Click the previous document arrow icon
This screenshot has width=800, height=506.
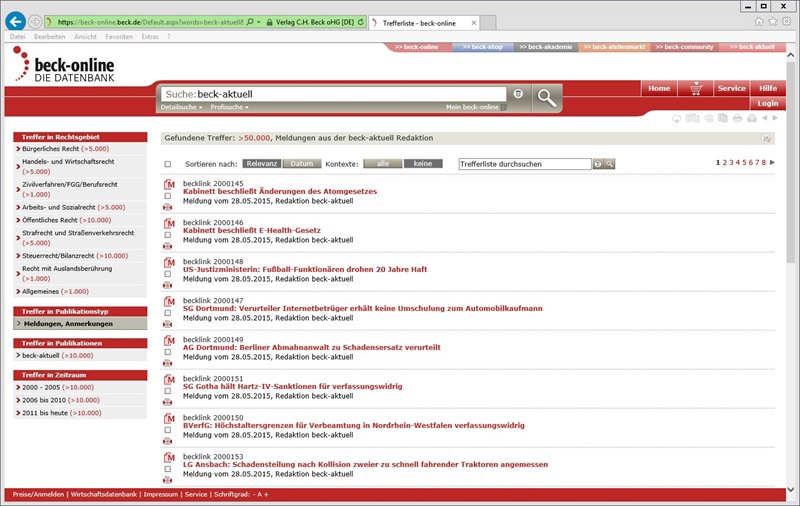point(764,118)
